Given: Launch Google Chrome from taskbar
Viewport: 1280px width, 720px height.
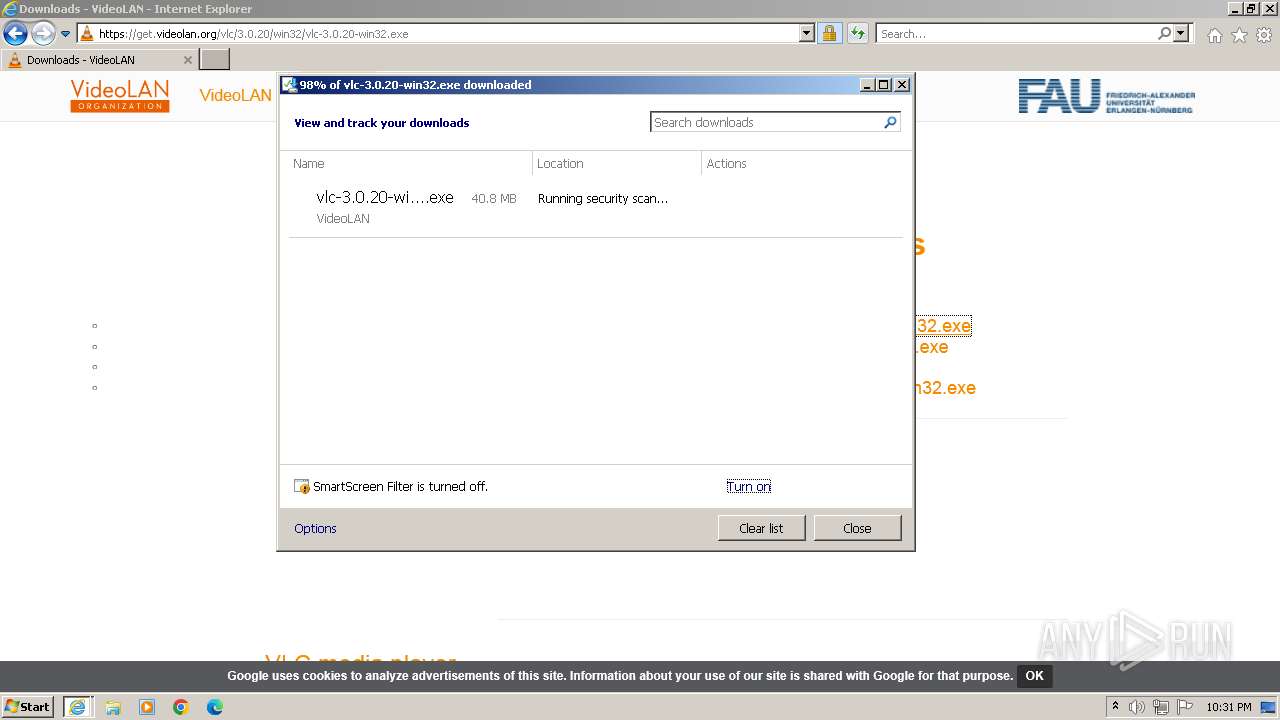Looking at the screenshot, I should pos(181,707).
